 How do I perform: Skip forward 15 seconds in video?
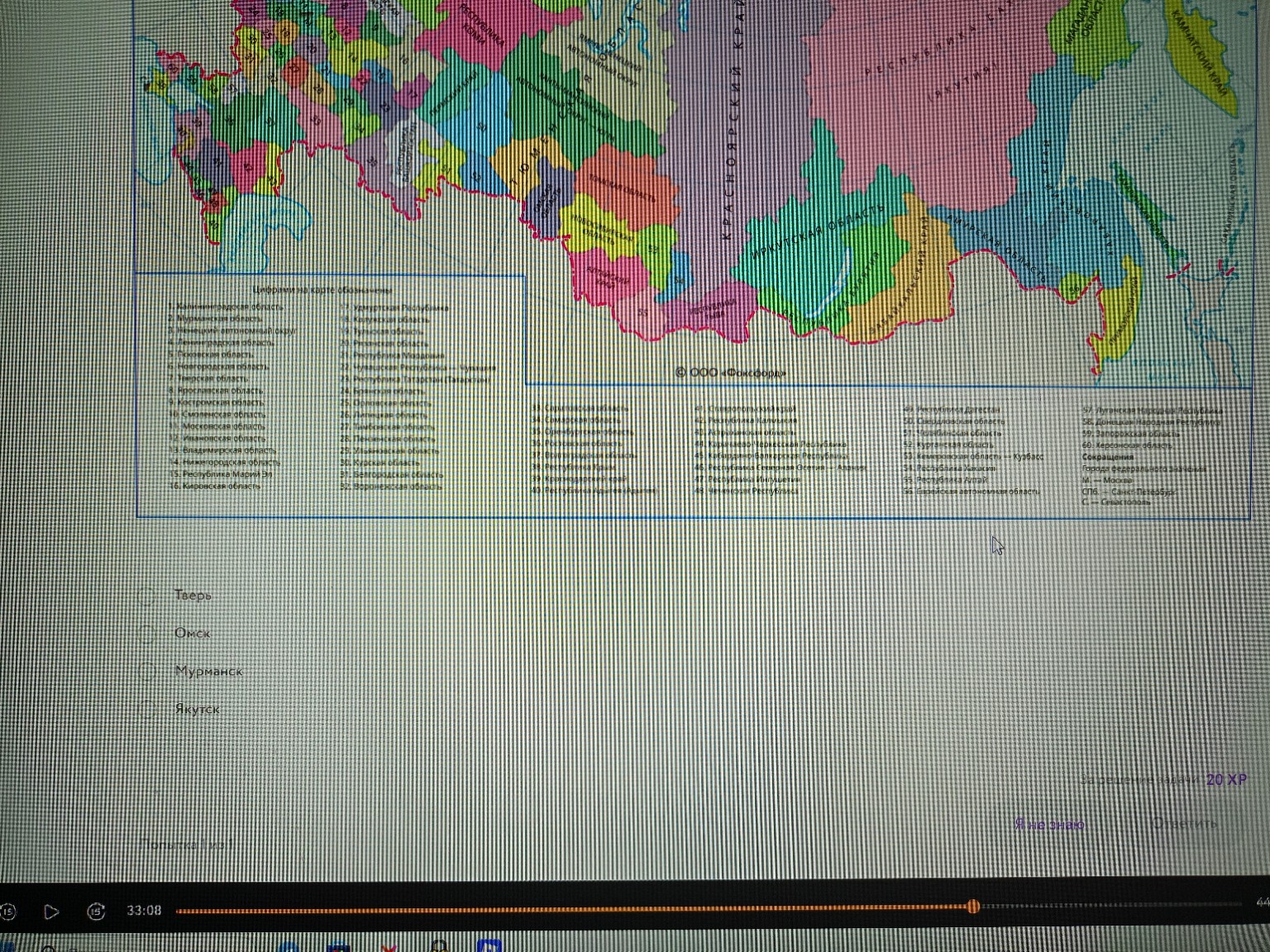point(96,912)
